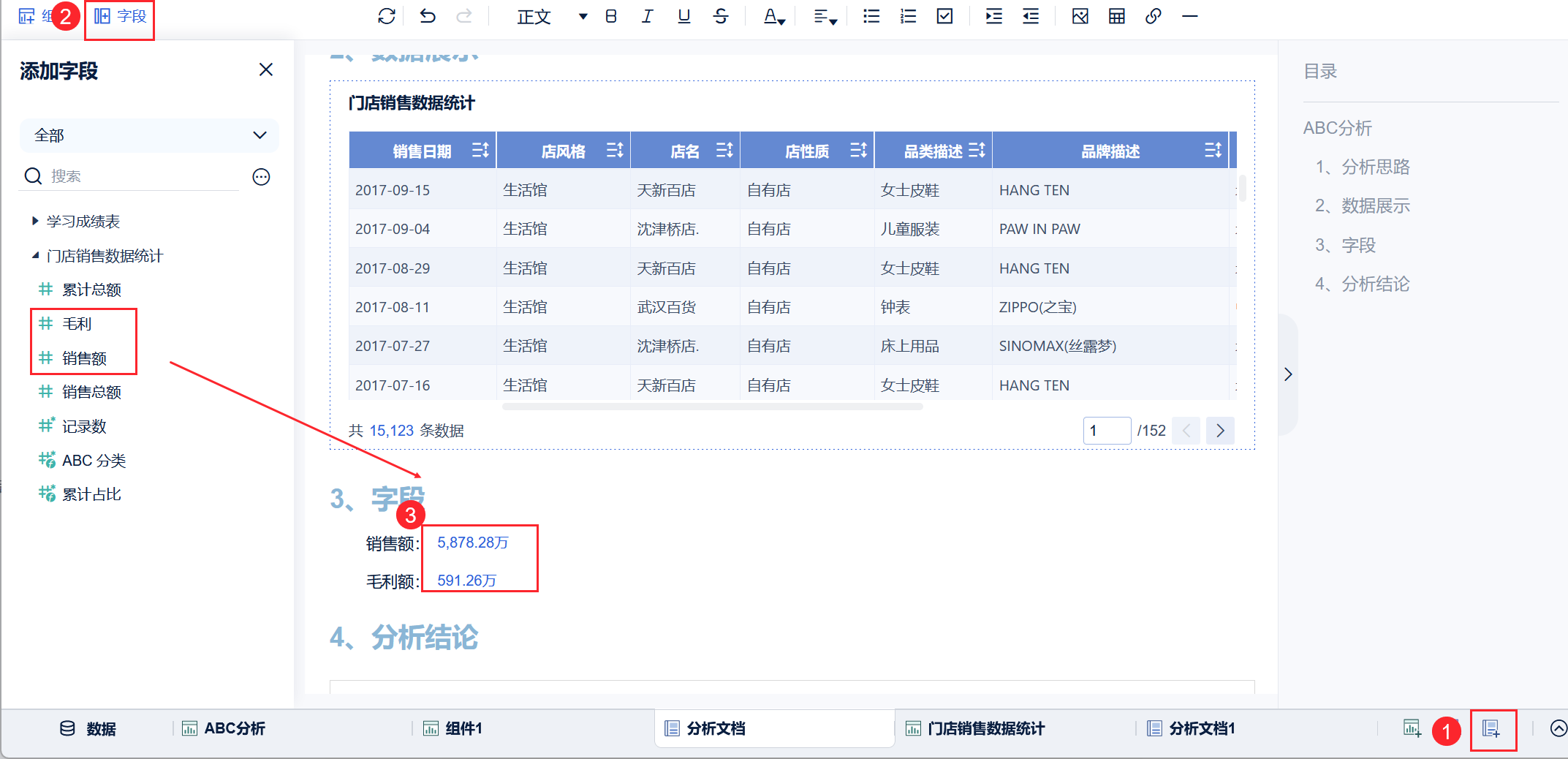Collapse the 门店销售数据统计 tree node

(34, 255)
